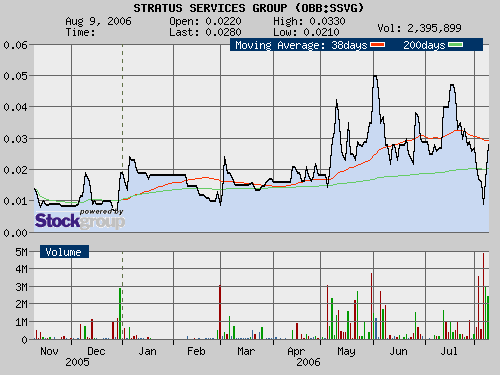
Task: Click the 'Open: 0.0220' value
Action: click(x=205, y=21)
